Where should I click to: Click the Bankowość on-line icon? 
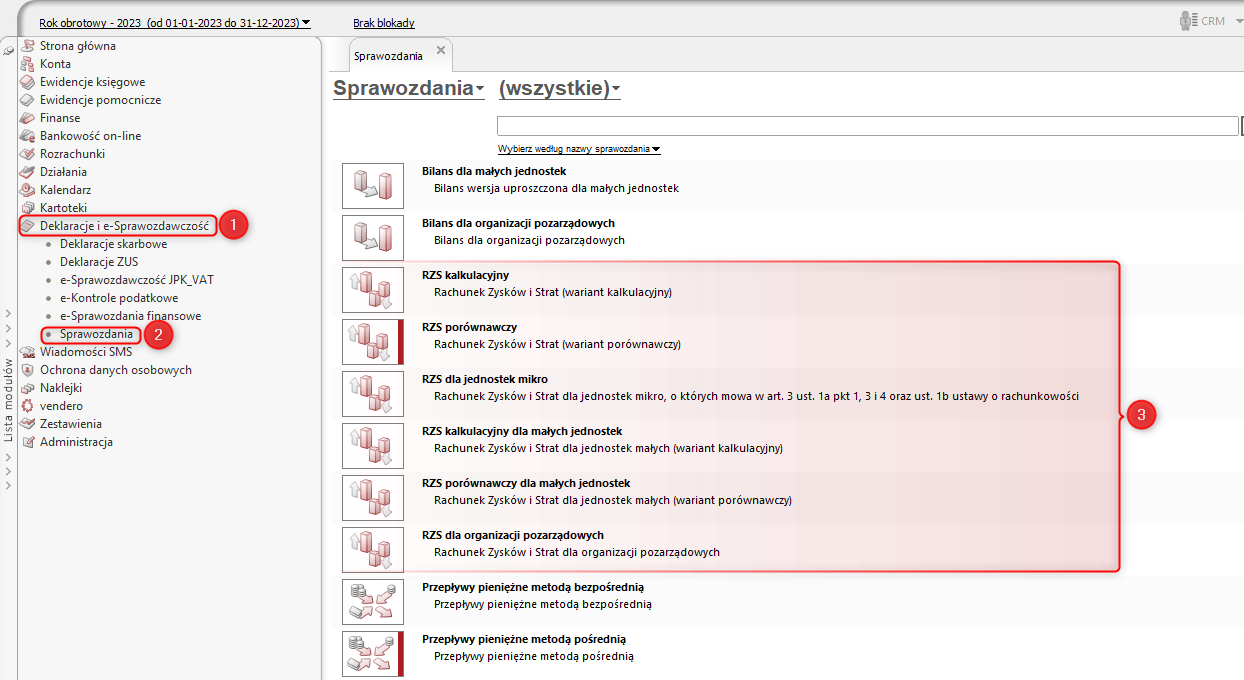click(x=28, y=136)
